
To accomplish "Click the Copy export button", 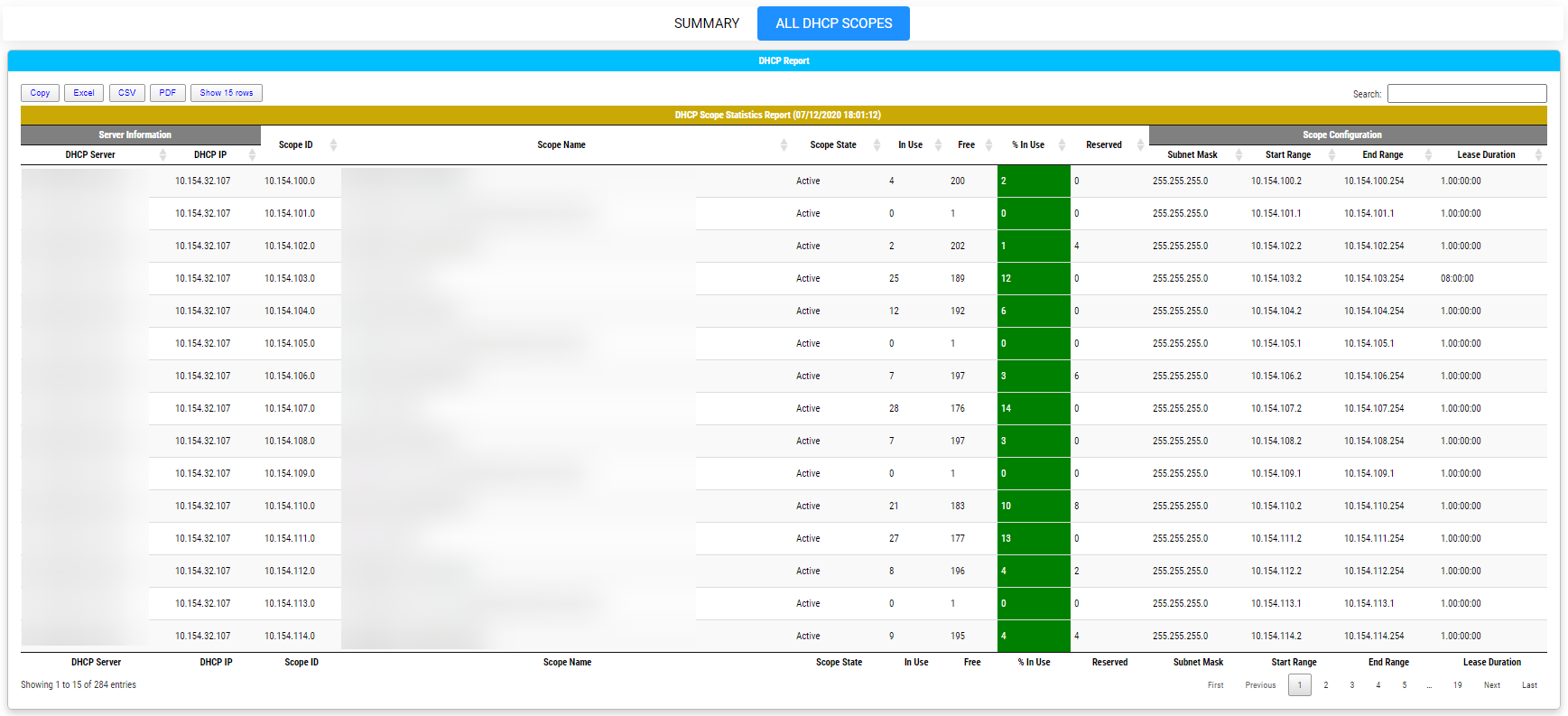I will [41, 93].
